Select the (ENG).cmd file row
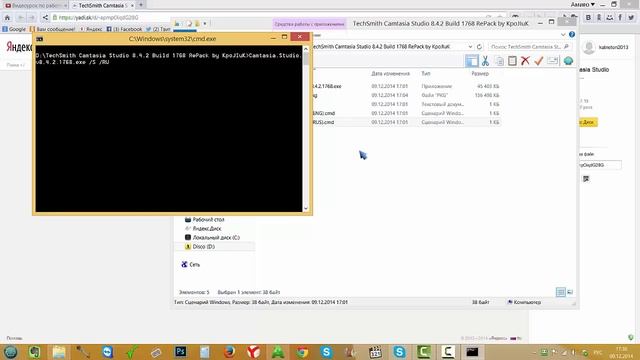Screen dimensions: 640x360 click(406, 113)
